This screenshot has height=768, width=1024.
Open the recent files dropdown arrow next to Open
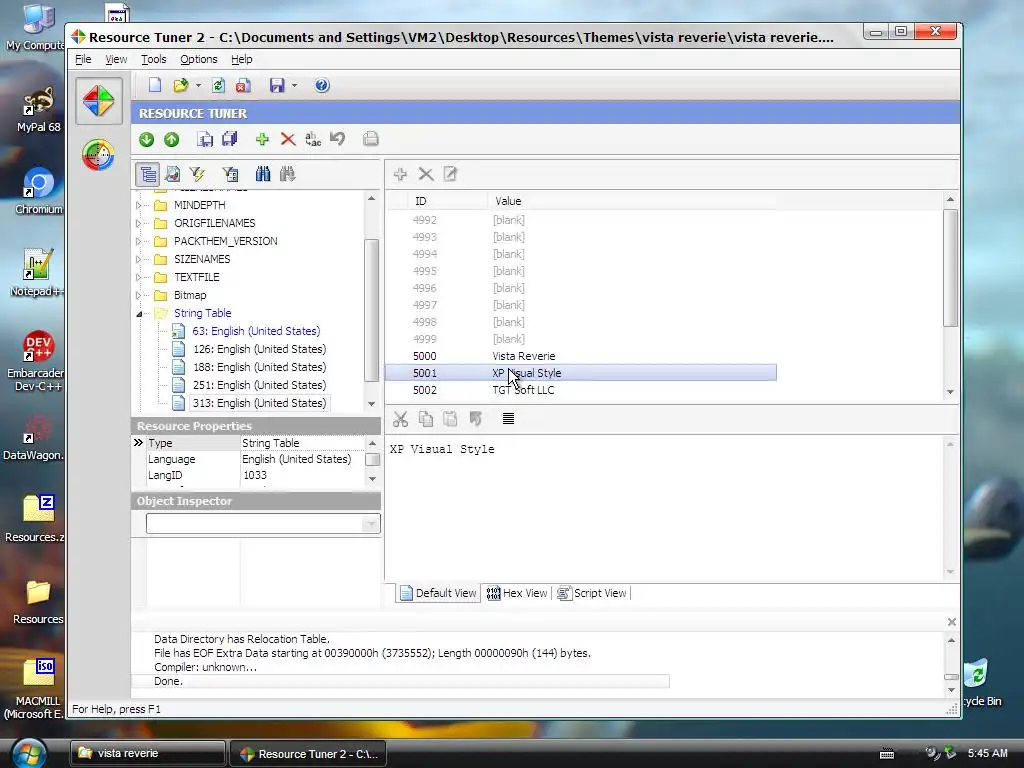199,85
